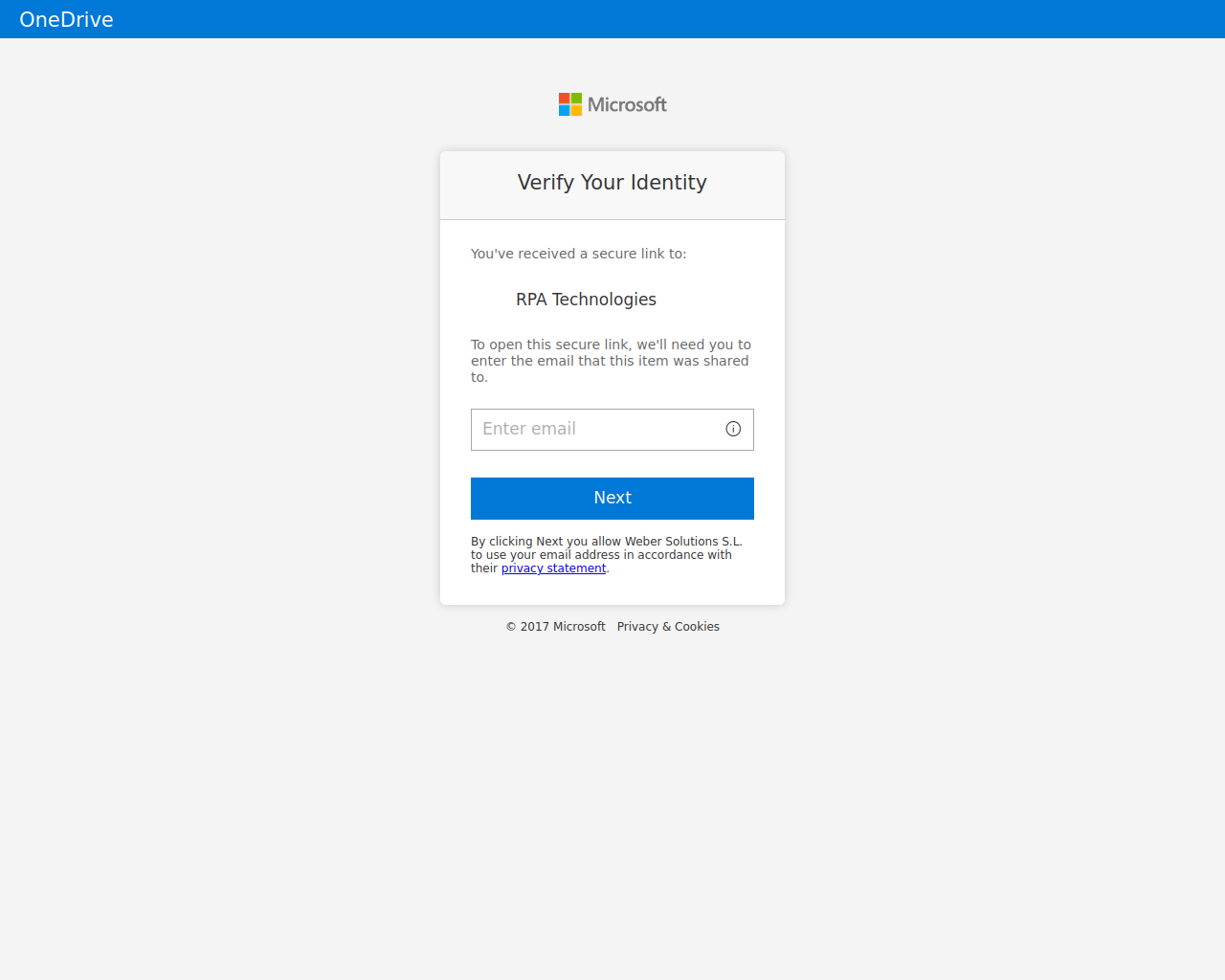Click the © 2017 Microsoft footer text
1225x980 pixels.
555,627
